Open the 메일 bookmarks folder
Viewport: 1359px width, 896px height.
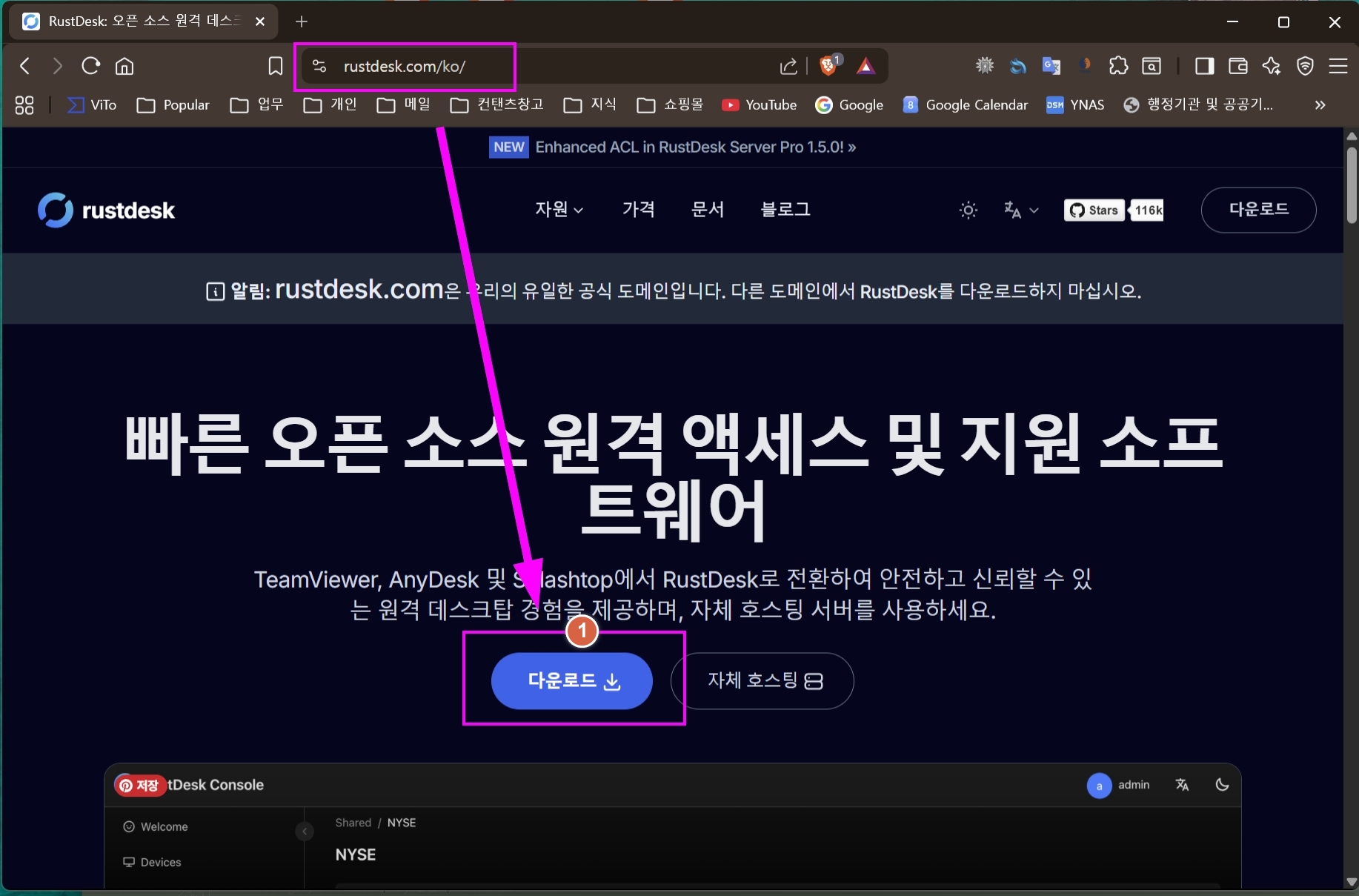click(403, 105)
